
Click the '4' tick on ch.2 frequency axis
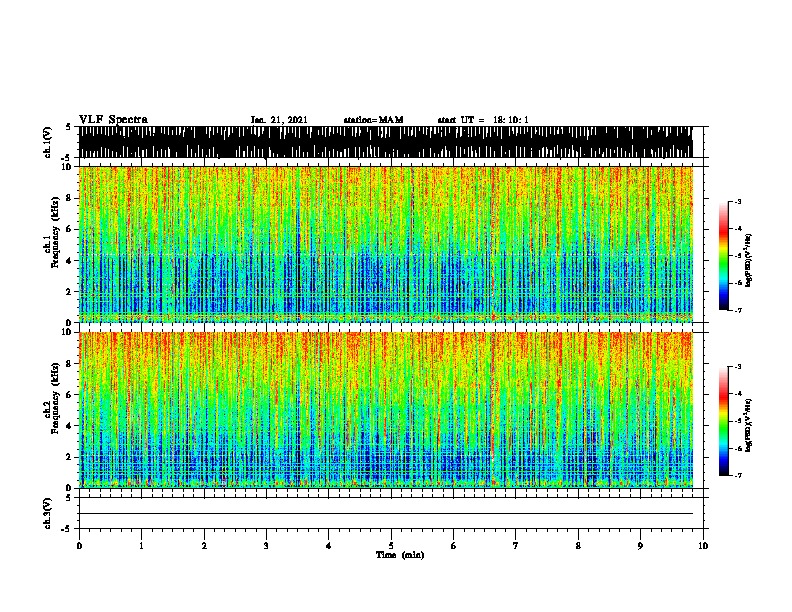click(70, 426)
